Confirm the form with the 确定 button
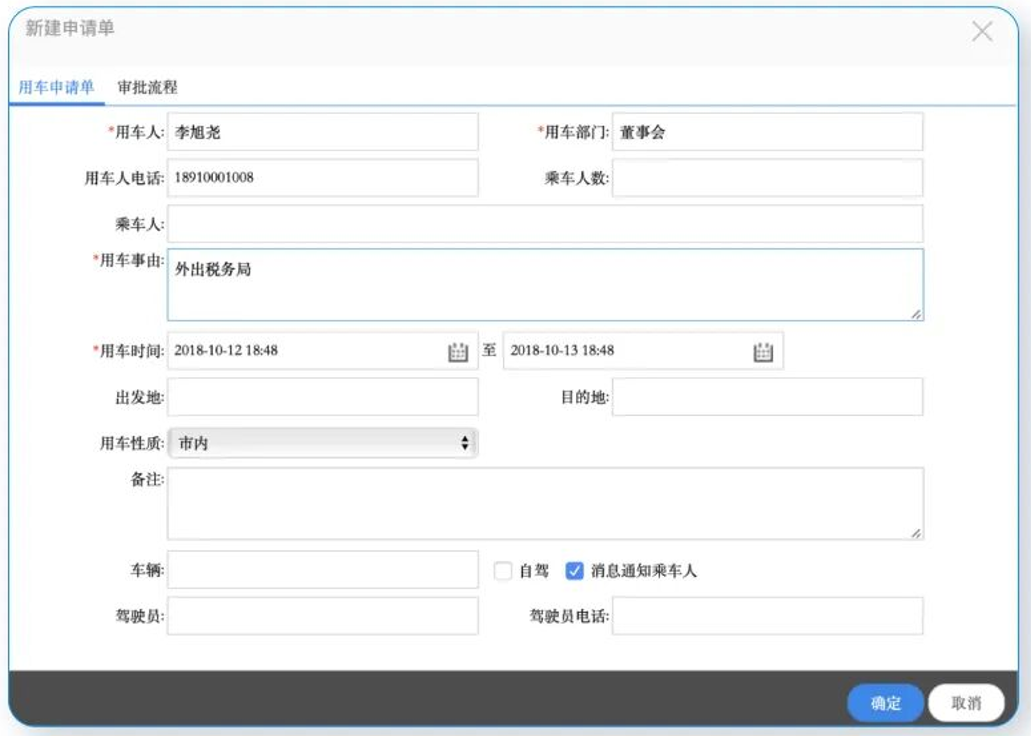Image resolution: width=1031 pixels, height=736 pixels. pos(885,703)
